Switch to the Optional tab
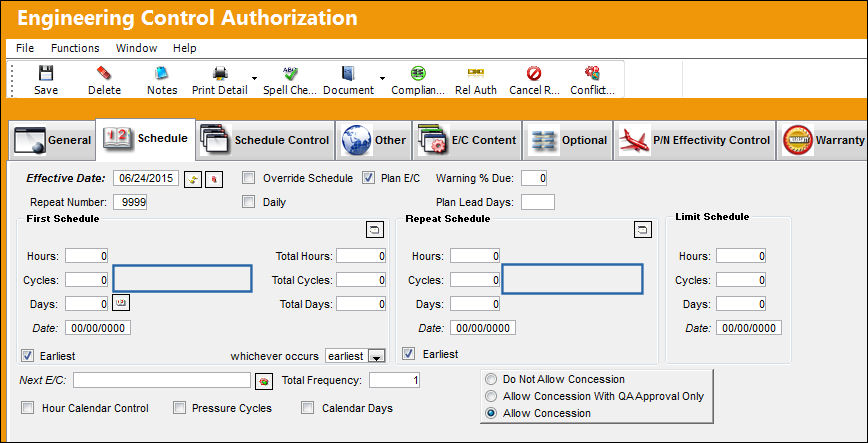Screen dimensions: 868x443 tap(567, 141)
